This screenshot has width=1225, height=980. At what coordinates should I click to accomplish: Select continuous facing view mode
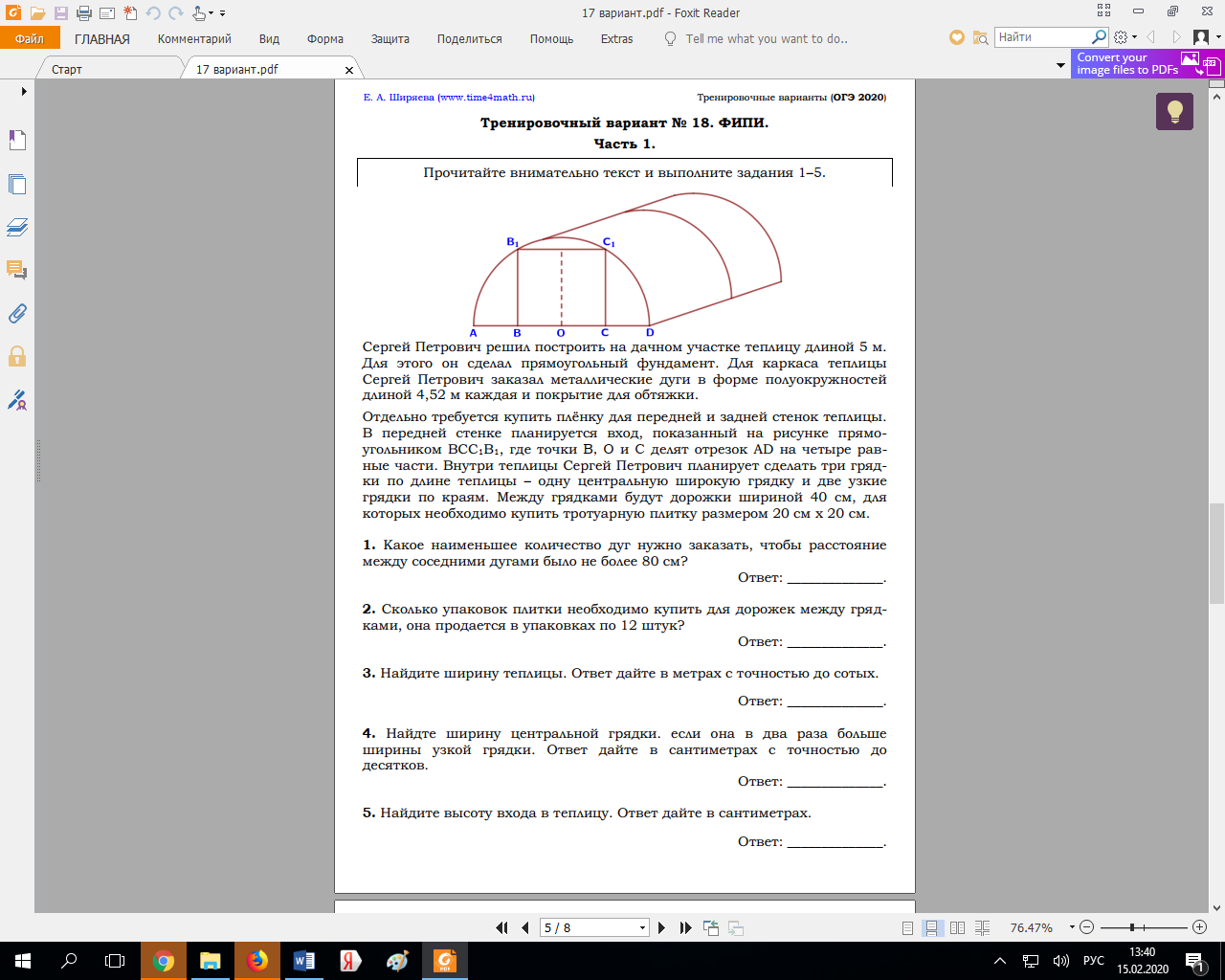[x=983, y=928]
